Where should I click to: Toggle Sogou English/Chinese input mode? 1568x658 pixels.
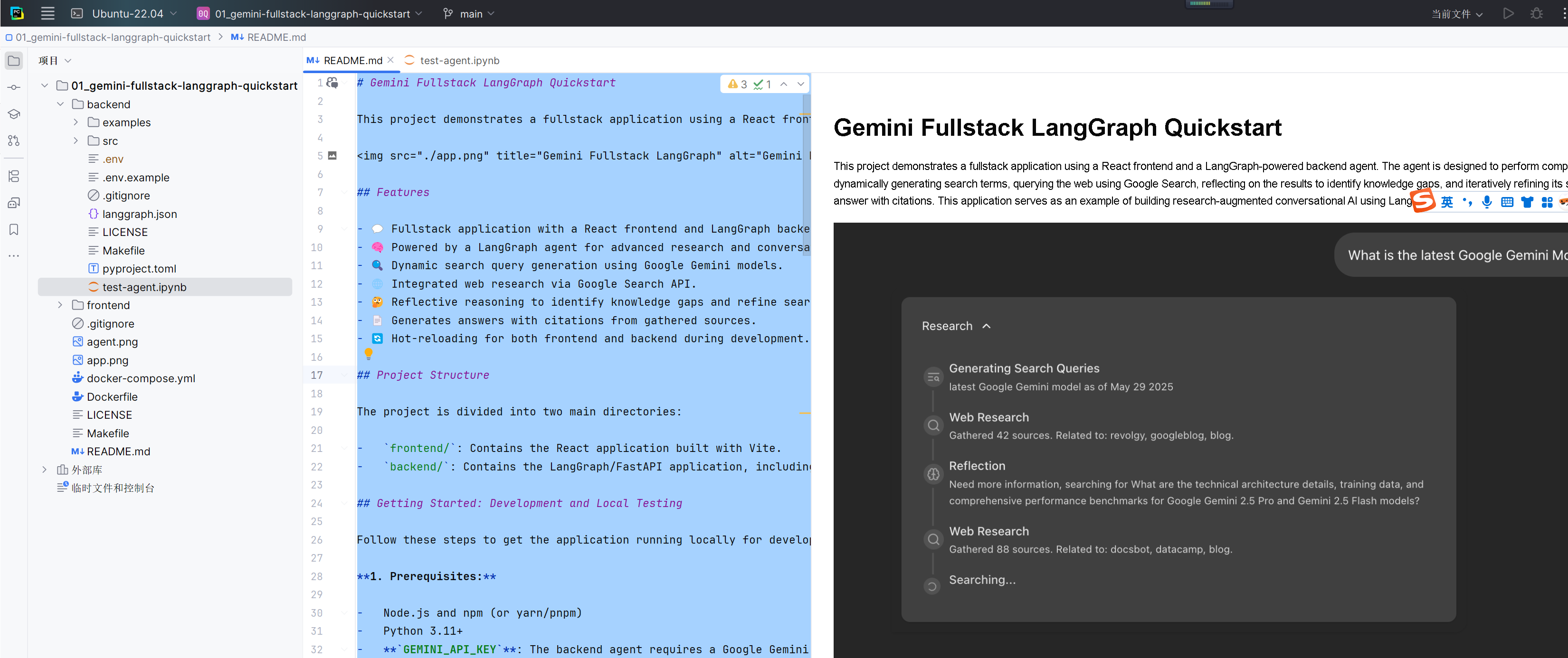pos(1447,202)
